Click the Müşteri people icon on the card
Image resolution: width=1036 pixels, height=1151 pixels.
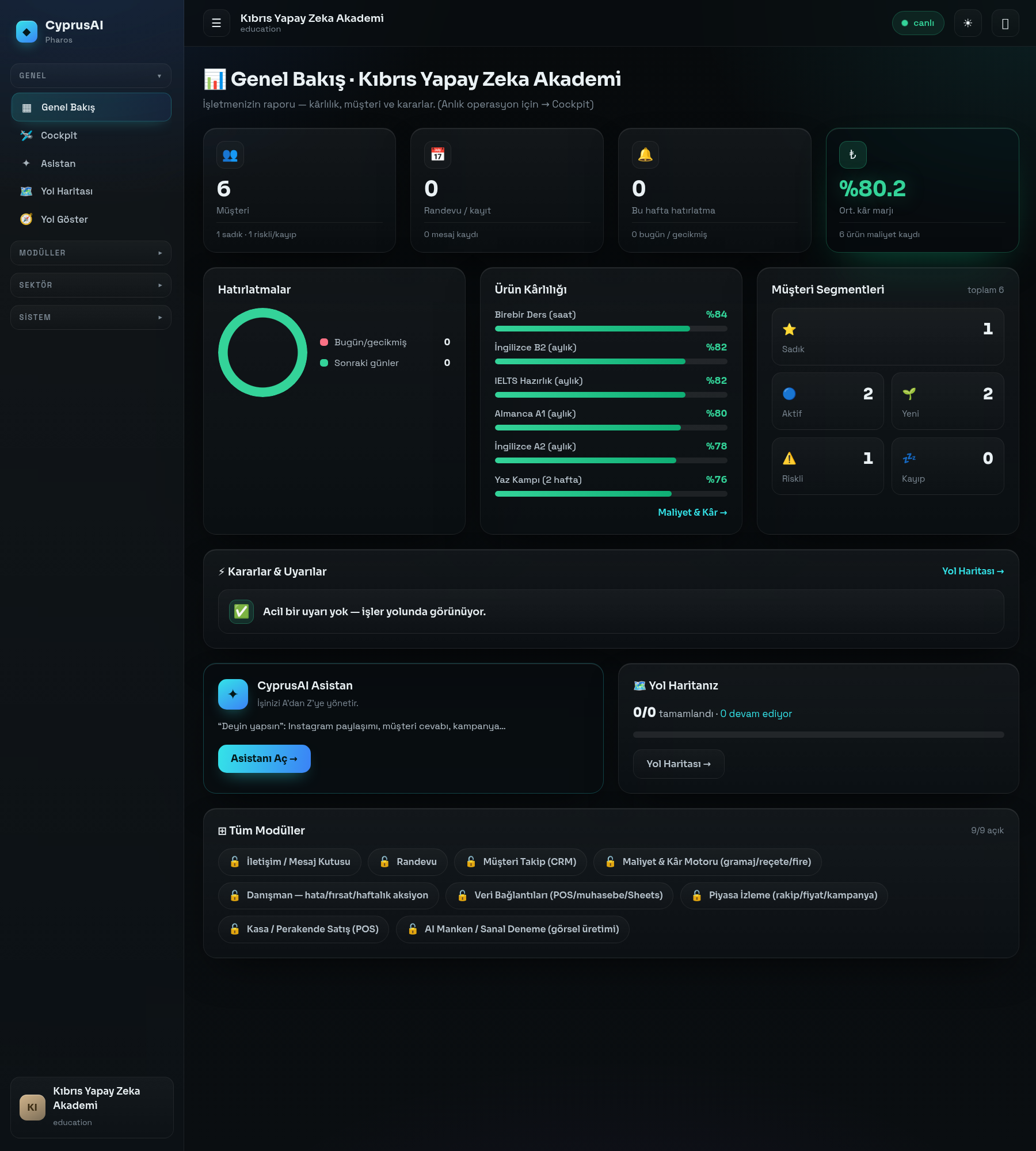(230, 155)
